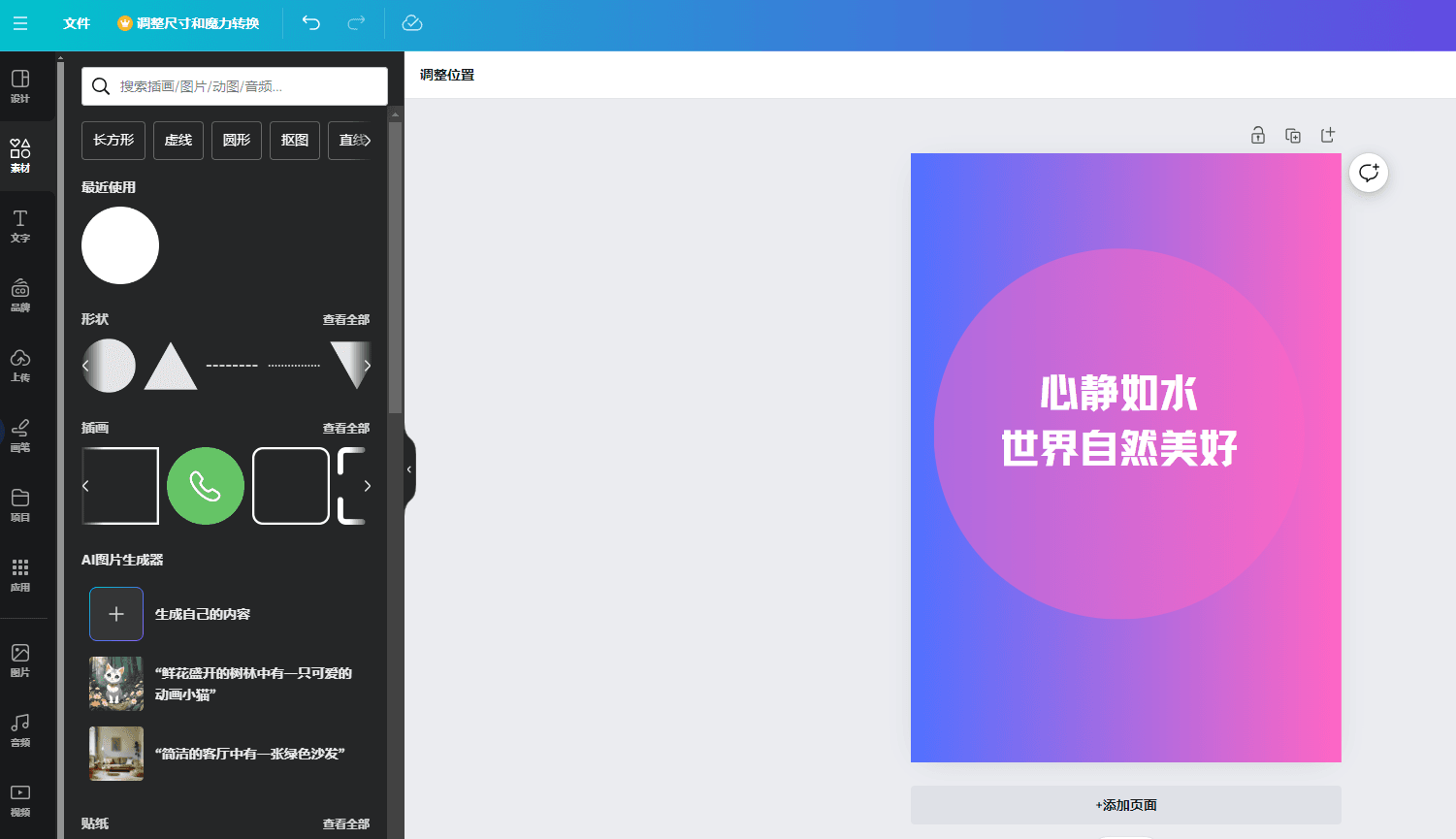Collapse the side panel with the arrow handle

click(409, 469)
